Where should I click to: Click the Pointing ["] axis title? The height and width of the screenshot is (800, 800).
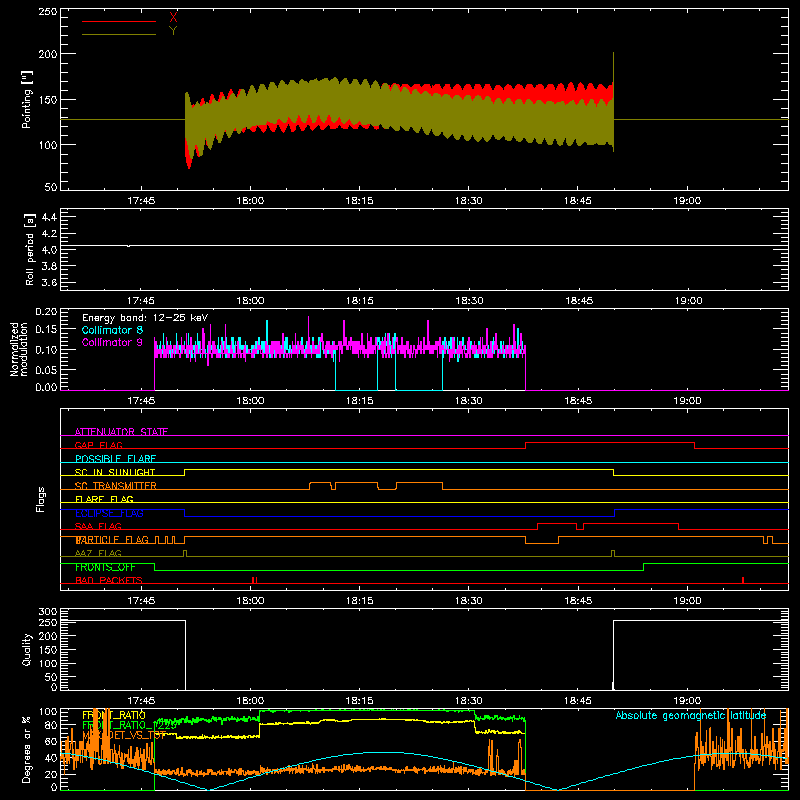(27, 99)
